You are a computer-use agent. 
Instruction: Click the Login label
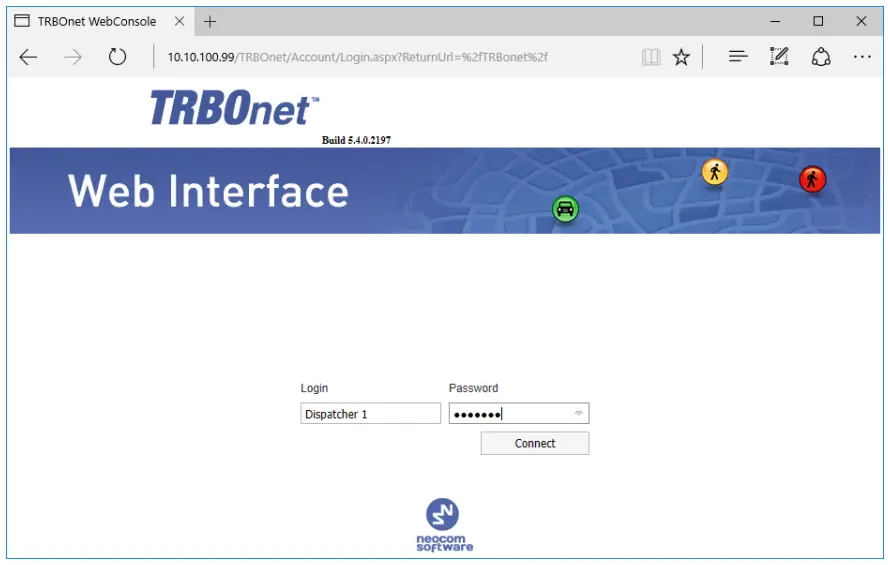point(314,388)
